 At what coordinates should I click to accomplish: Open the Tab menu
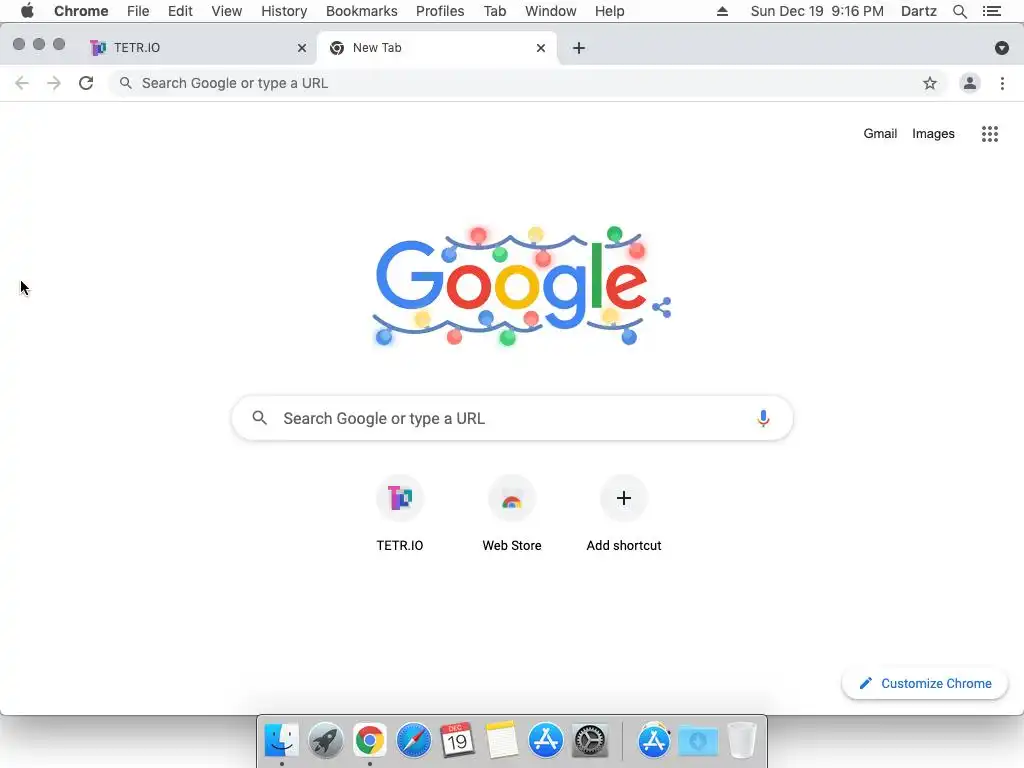pyautogui.click(x=495, y=11)
